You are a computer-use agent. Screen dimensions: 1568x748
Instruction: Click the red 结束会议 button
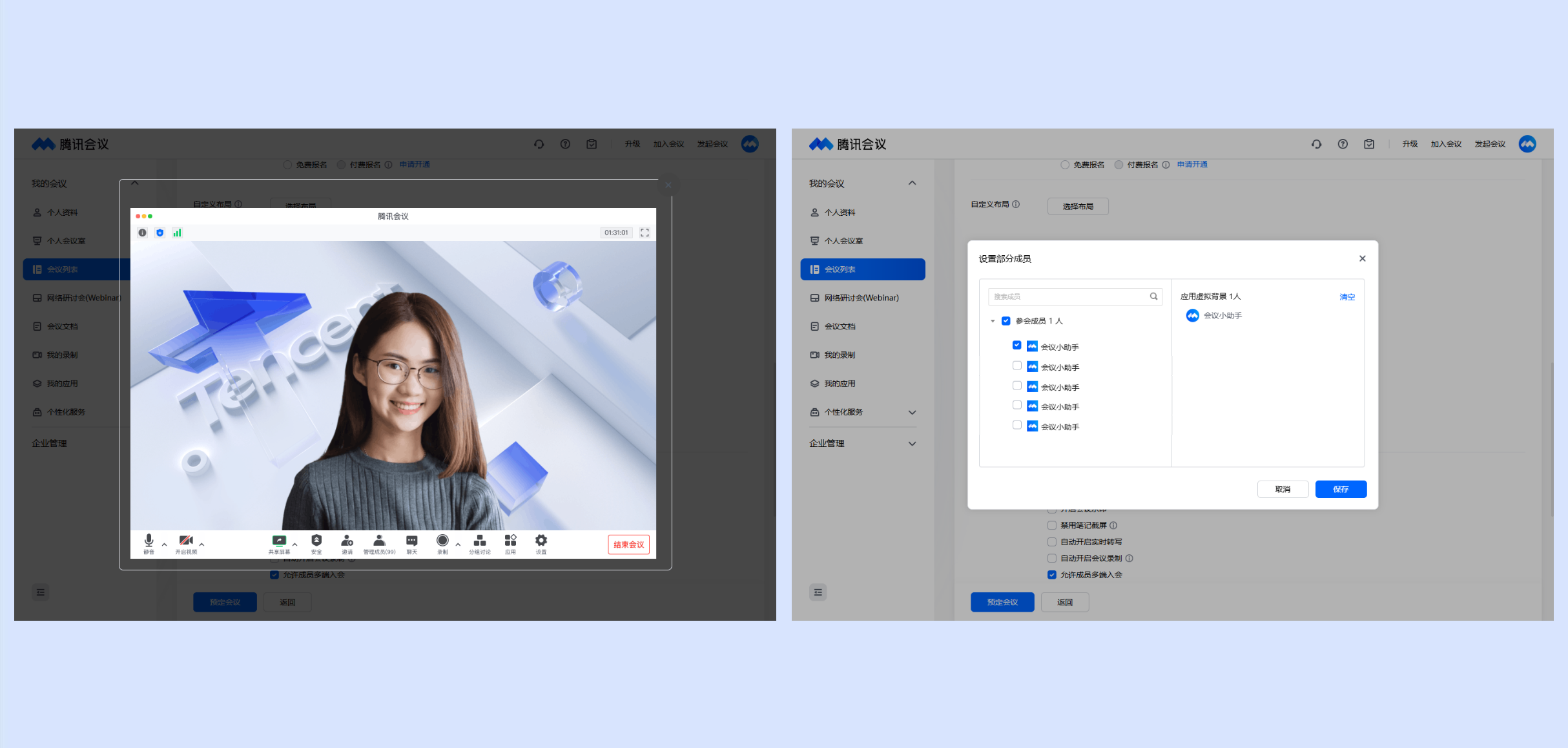(x=628, y=545)
